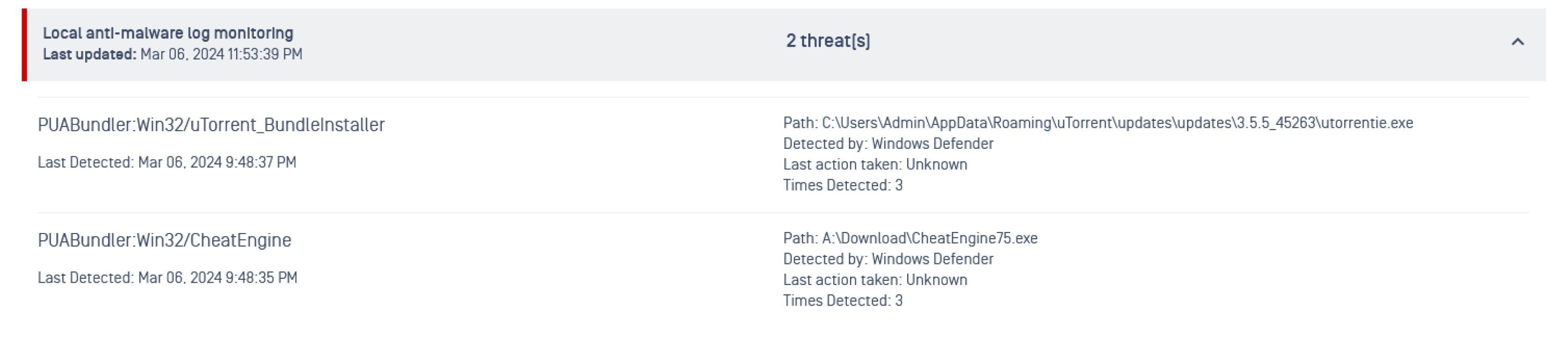Click the '2 threat(s)' count label
The height and width of the screenshot is (358, 1568).
(828, 41)
